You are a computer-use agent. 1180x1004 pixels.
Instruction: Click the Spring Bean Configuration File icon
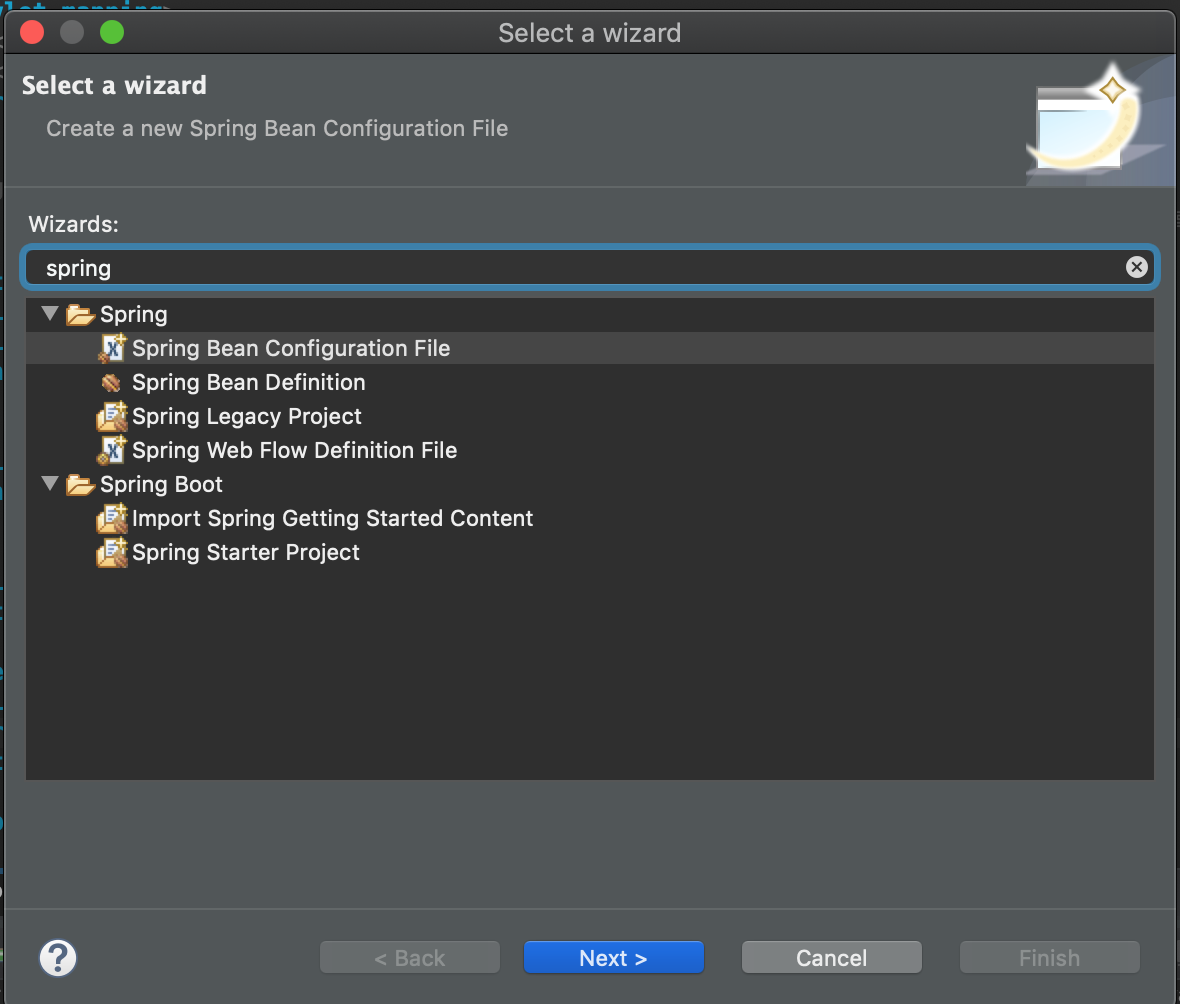click(x=112, y=348)
